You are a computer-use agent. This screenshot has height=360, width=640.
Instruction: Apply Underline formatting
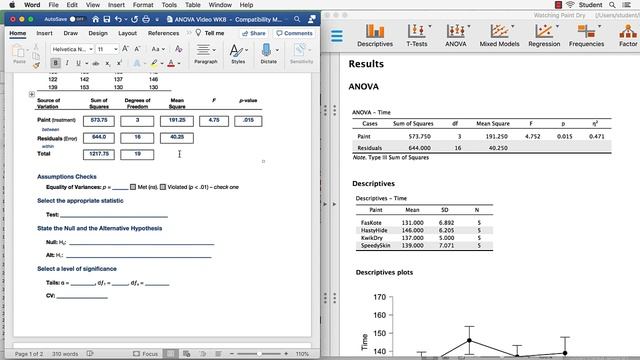[78, 63]
